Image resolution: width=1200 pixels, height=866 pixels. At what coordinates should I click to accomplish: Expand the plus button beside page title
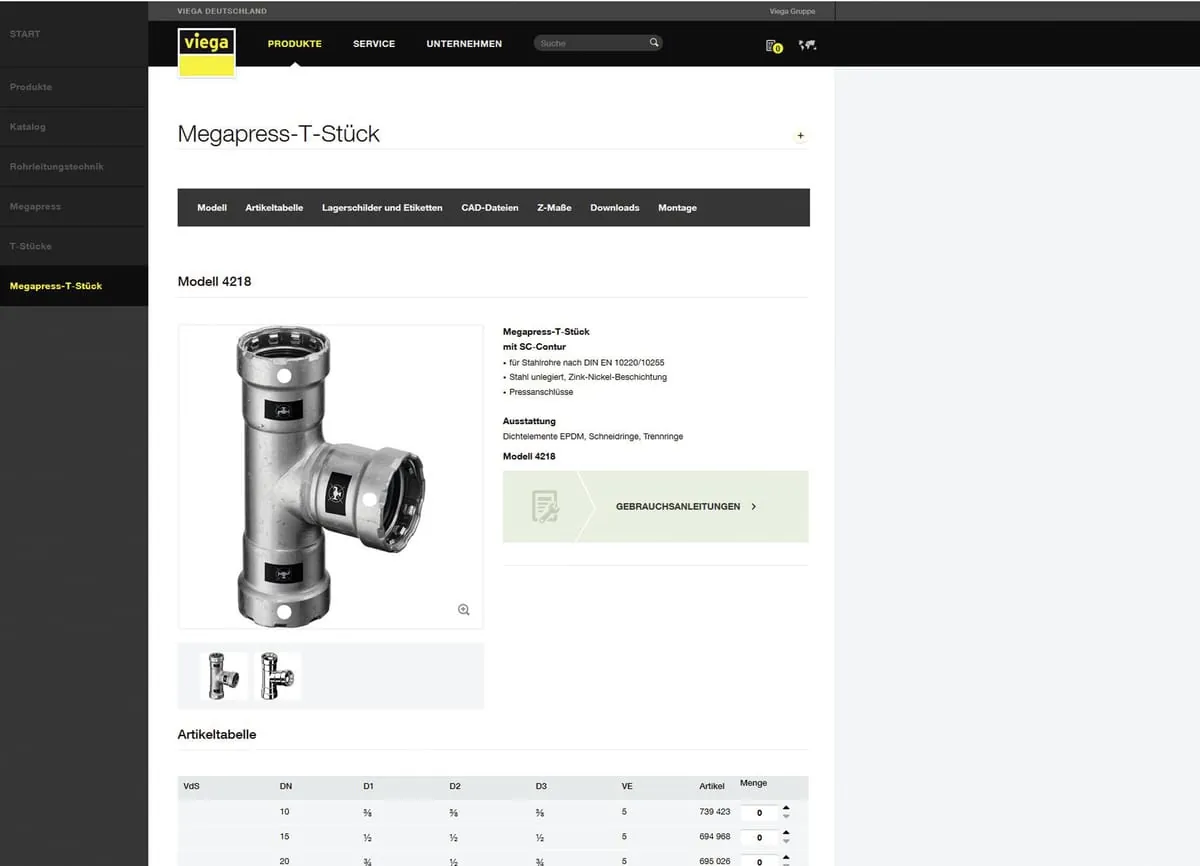[800, 136]
